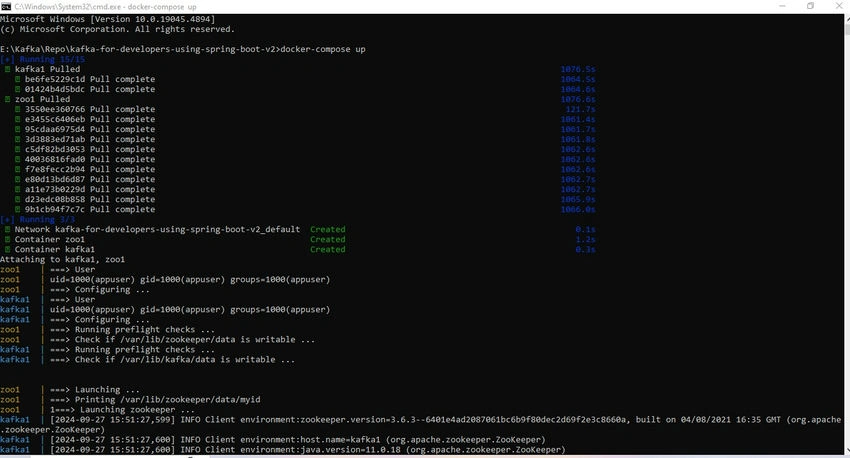Click 'Container kafka1' line

[x=54, y=250]
